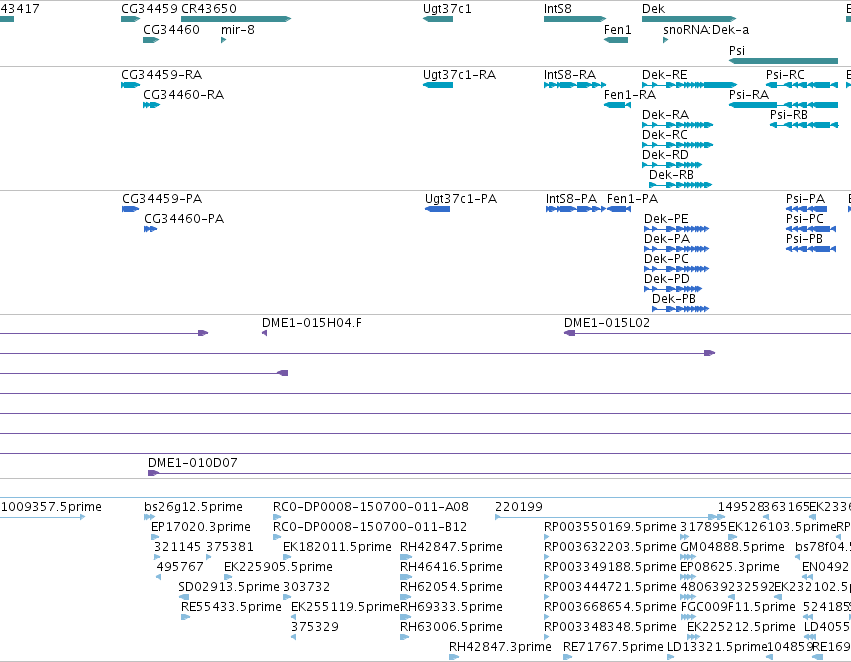Open transcript CG34459-RA label
The height and width of the screenshot is (662, 851).
(x=161, y=74)
